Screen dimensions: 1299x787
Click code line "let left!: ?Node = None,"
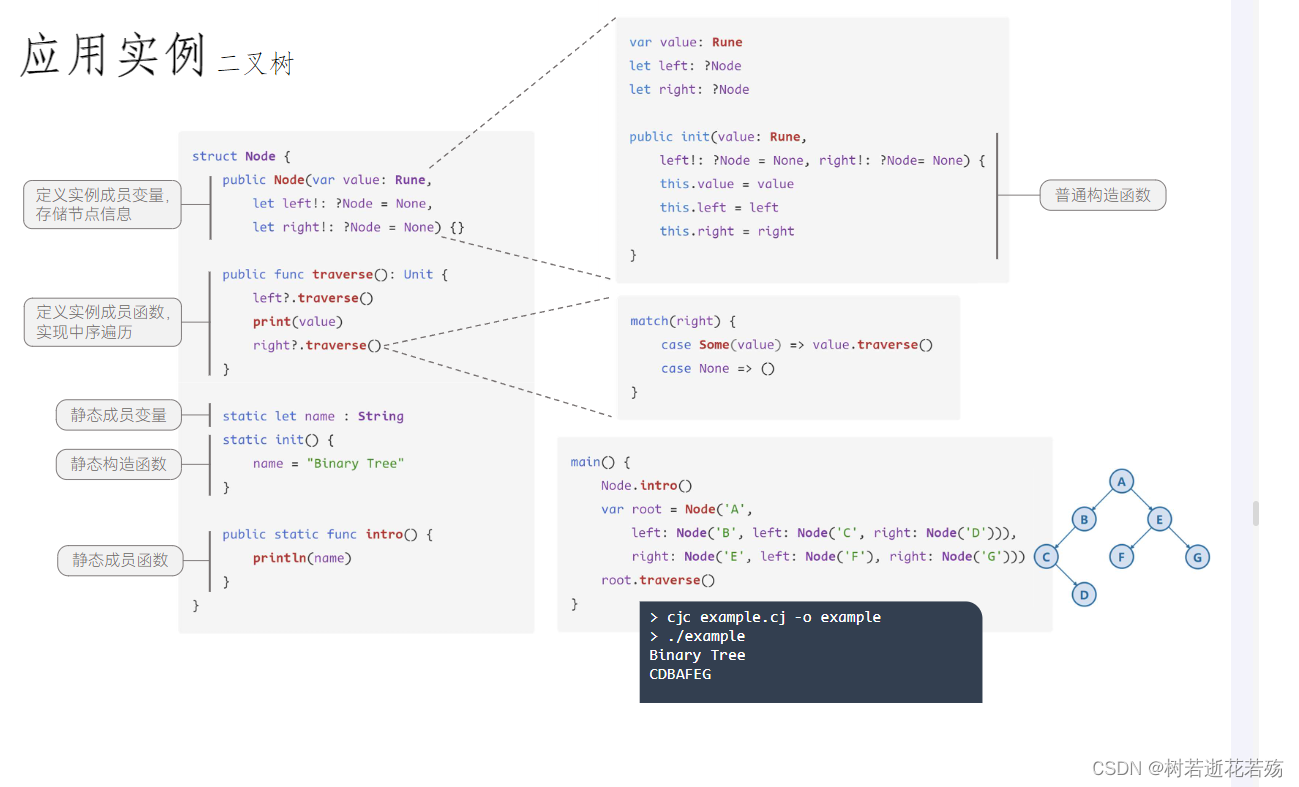click(342, 203)
